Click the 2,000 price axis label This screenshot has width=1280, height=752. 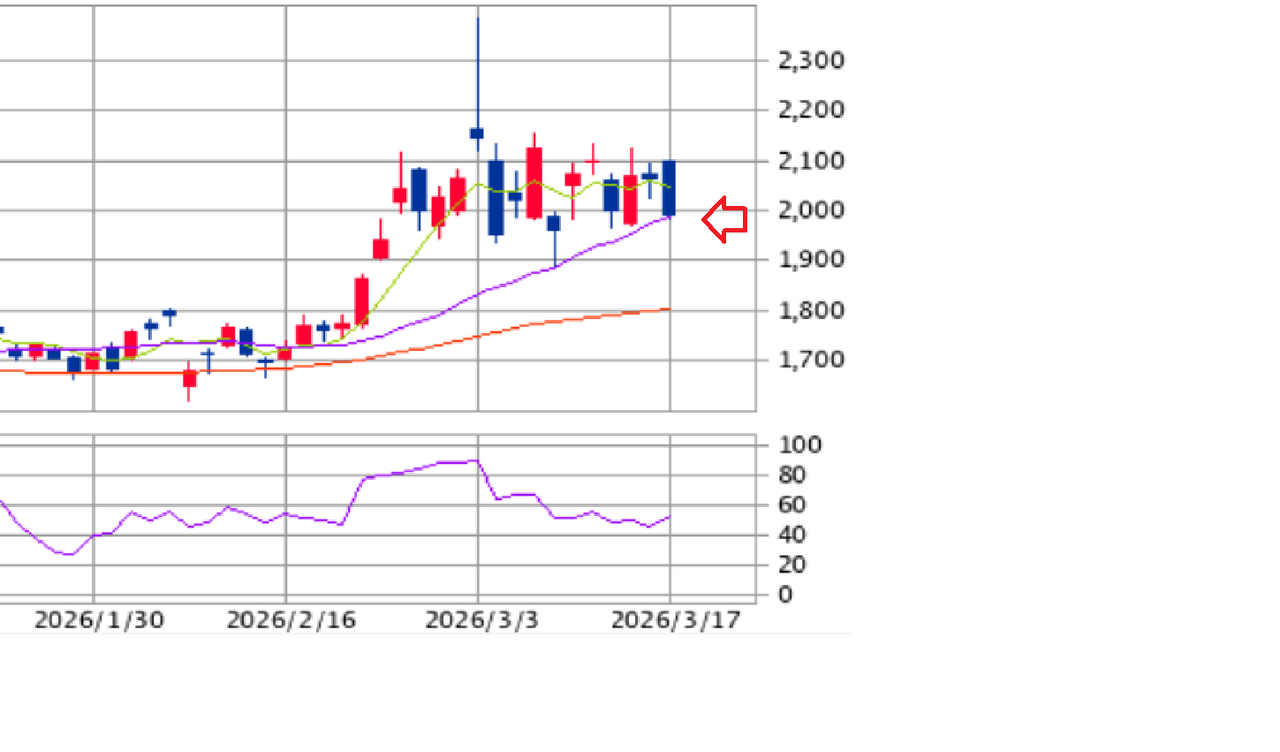[x=811, y=210]
